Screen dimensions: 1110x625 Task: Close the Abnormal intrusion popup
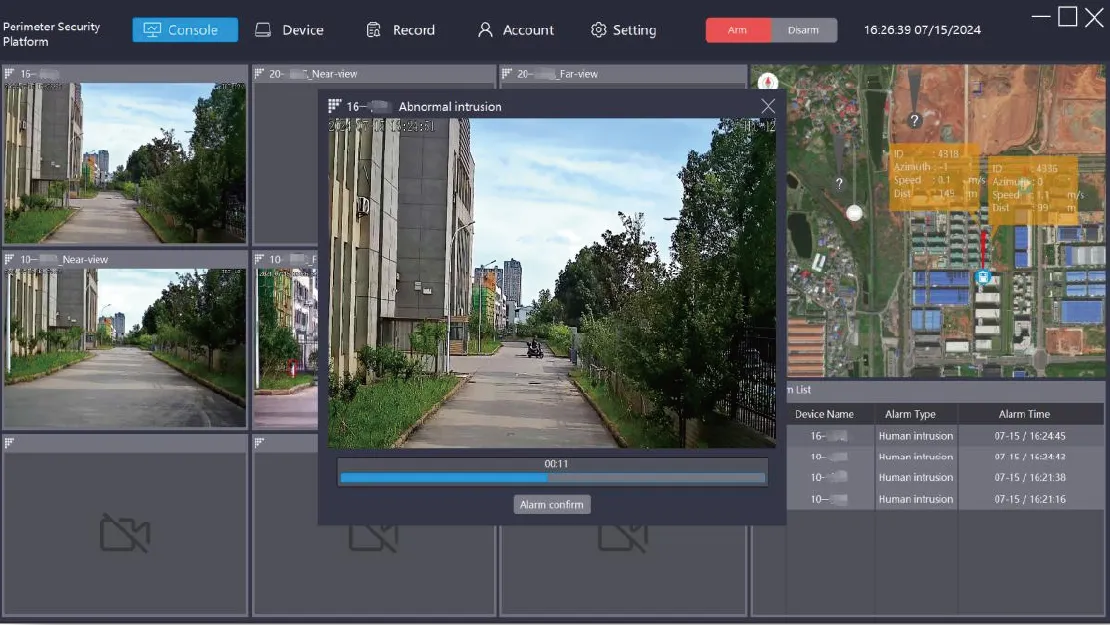pyautogui.click(x=768, y=106)
